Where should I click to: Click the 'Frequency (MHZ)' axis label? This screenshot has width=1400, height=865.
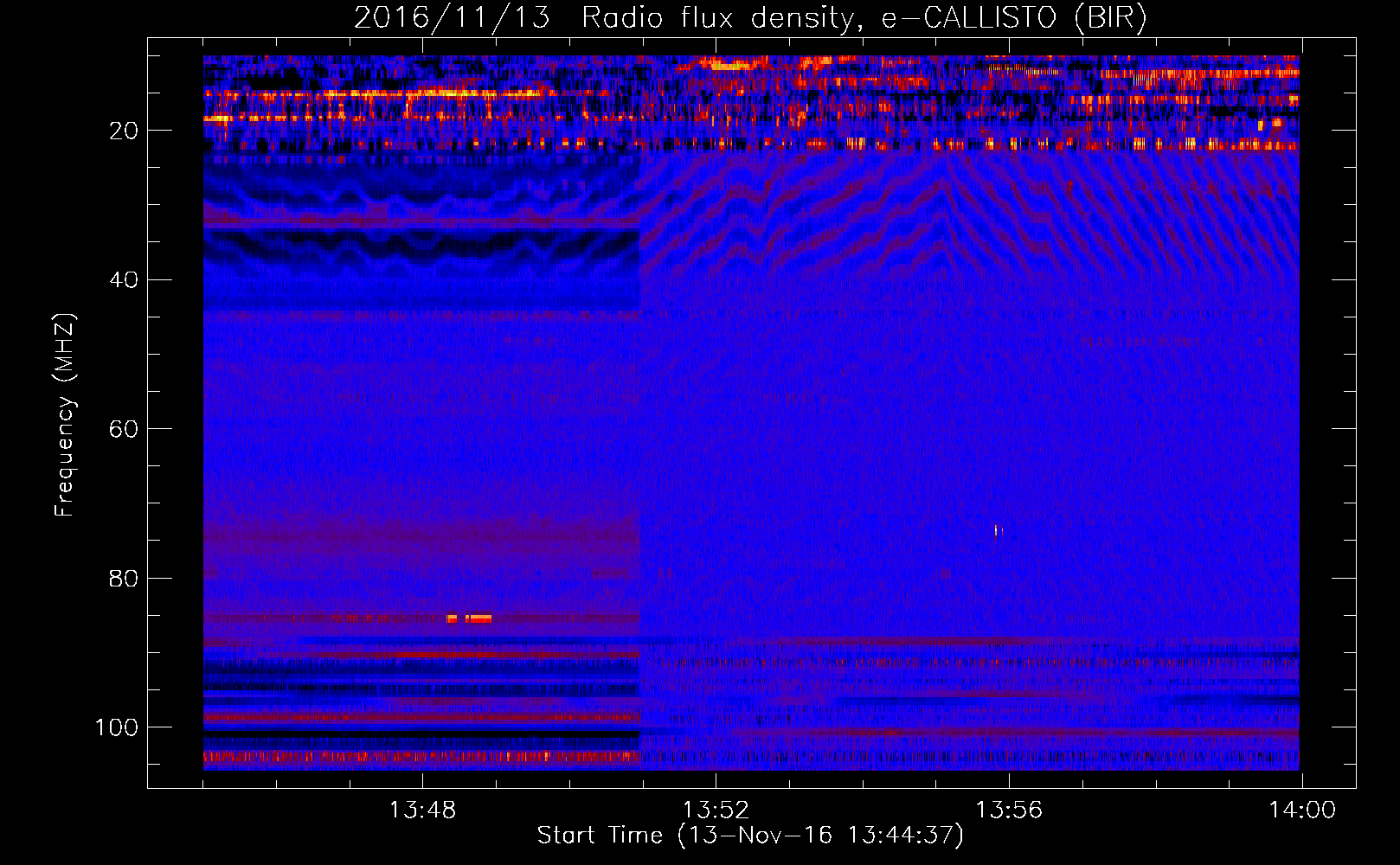tap(65, 415)
